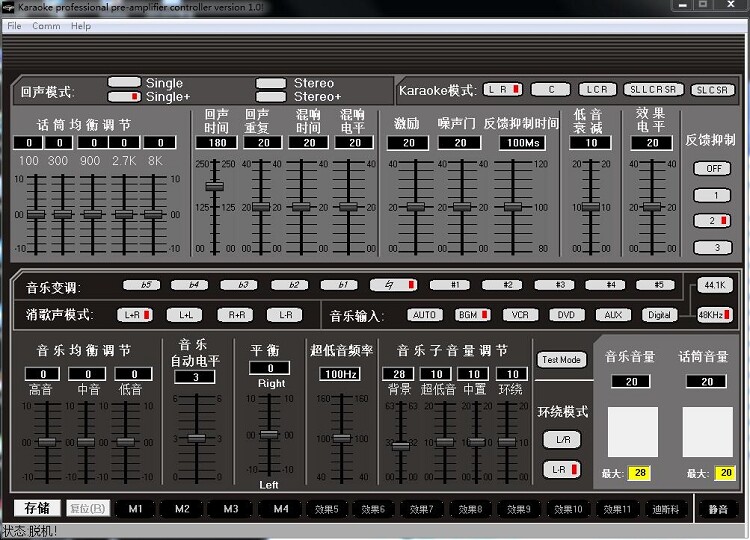Choose L R Karaoke mode
Image resolution: width=750 pixels, height=540 pixels.
[503, 89]
